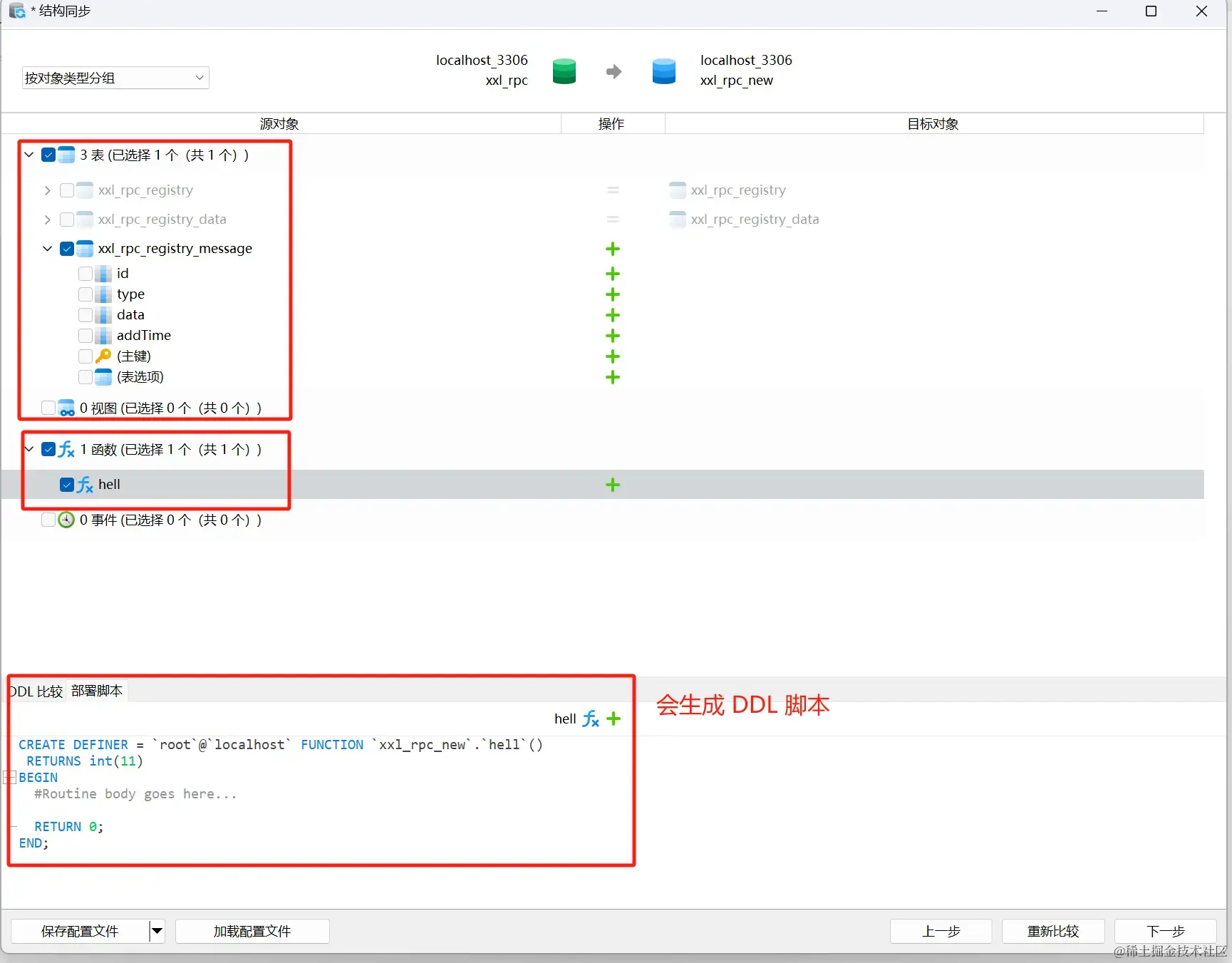Collapse the BEGIN code block fold marker
Screen dimensions: 1232x963
tap(10, 778)
